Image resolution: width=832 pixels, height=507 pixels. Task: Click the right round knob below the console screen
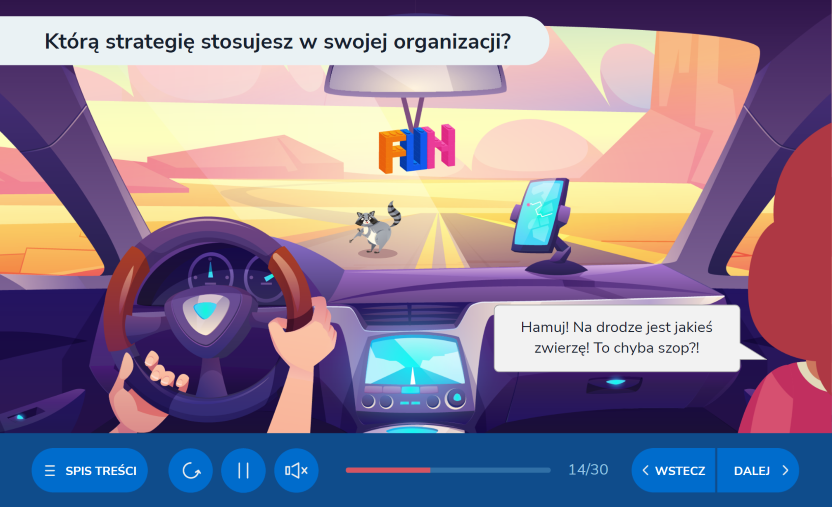[456, 400]
